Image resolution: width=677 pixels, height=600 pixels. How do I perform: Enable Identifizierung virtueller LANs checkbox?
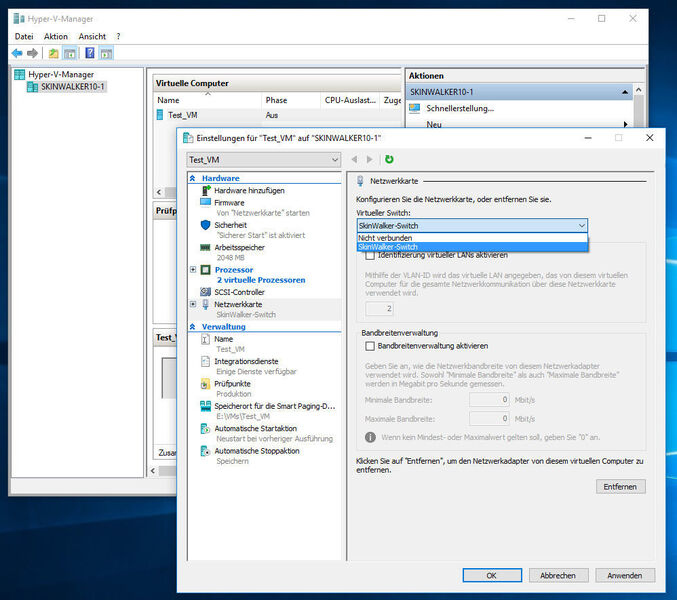point(370,256)
